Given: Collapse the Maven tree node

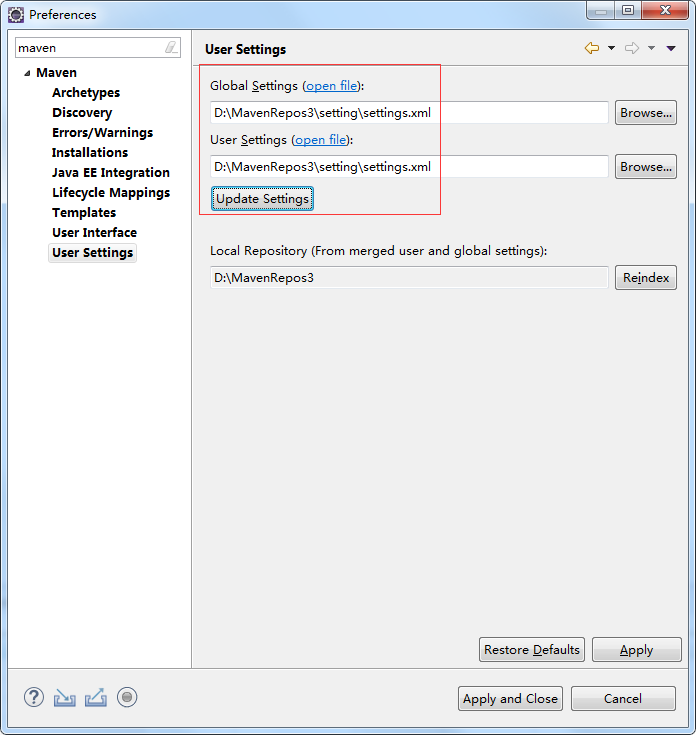Looking at the screenshot, I should [x=27, y=73].
